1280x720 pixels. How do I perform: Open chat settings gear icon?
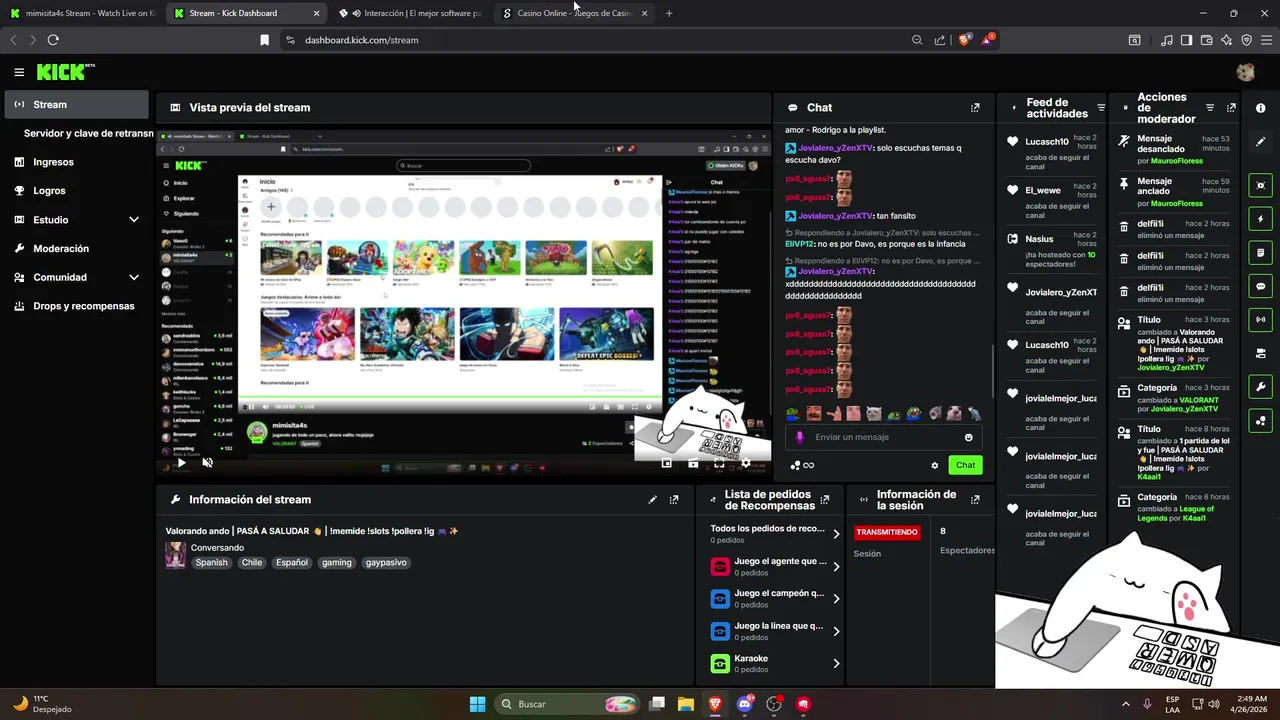(935, 465)
